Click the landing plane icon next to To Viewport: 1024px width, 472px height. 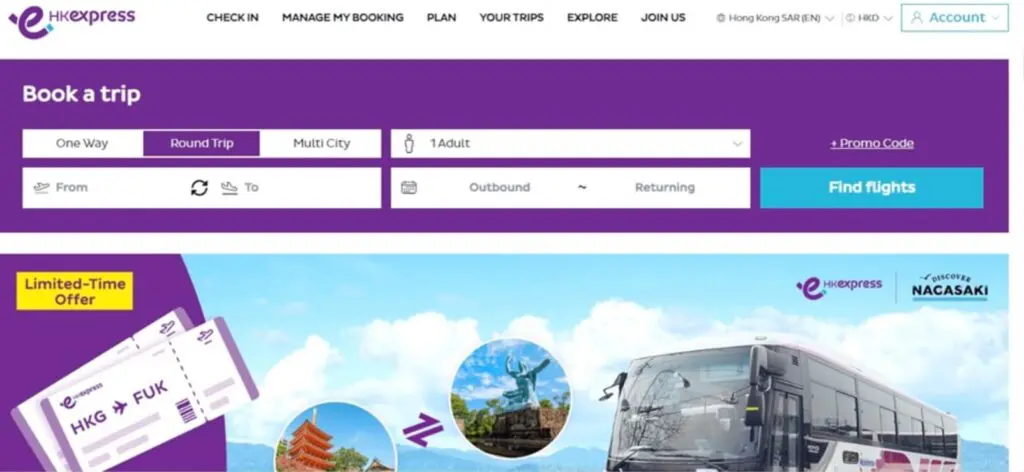click(x=229, y=188)
